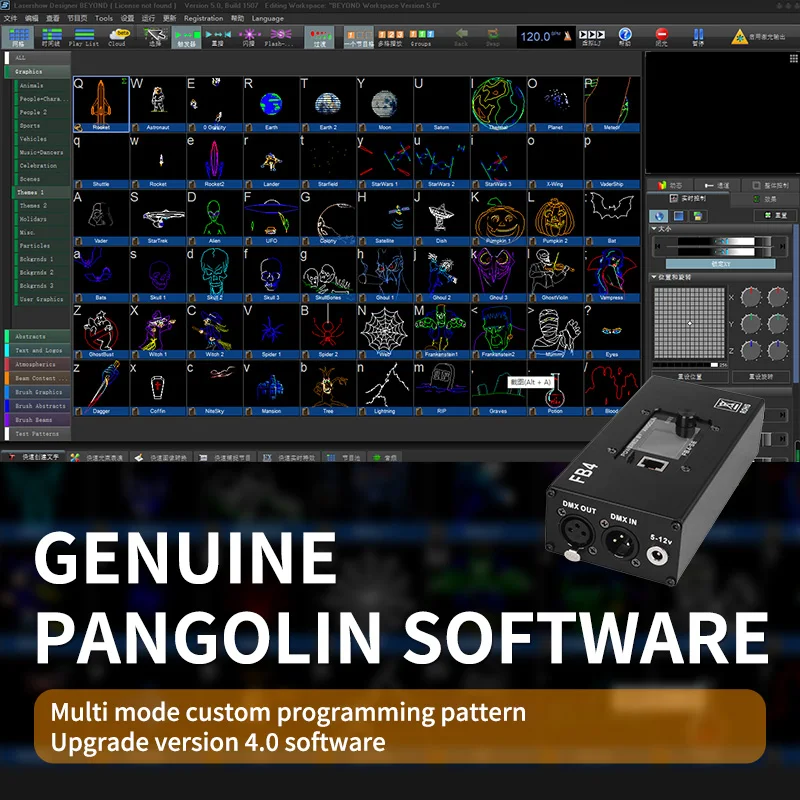Switch to the bottom tab with the FX icon
800x800 pixels.
(289, 457)
